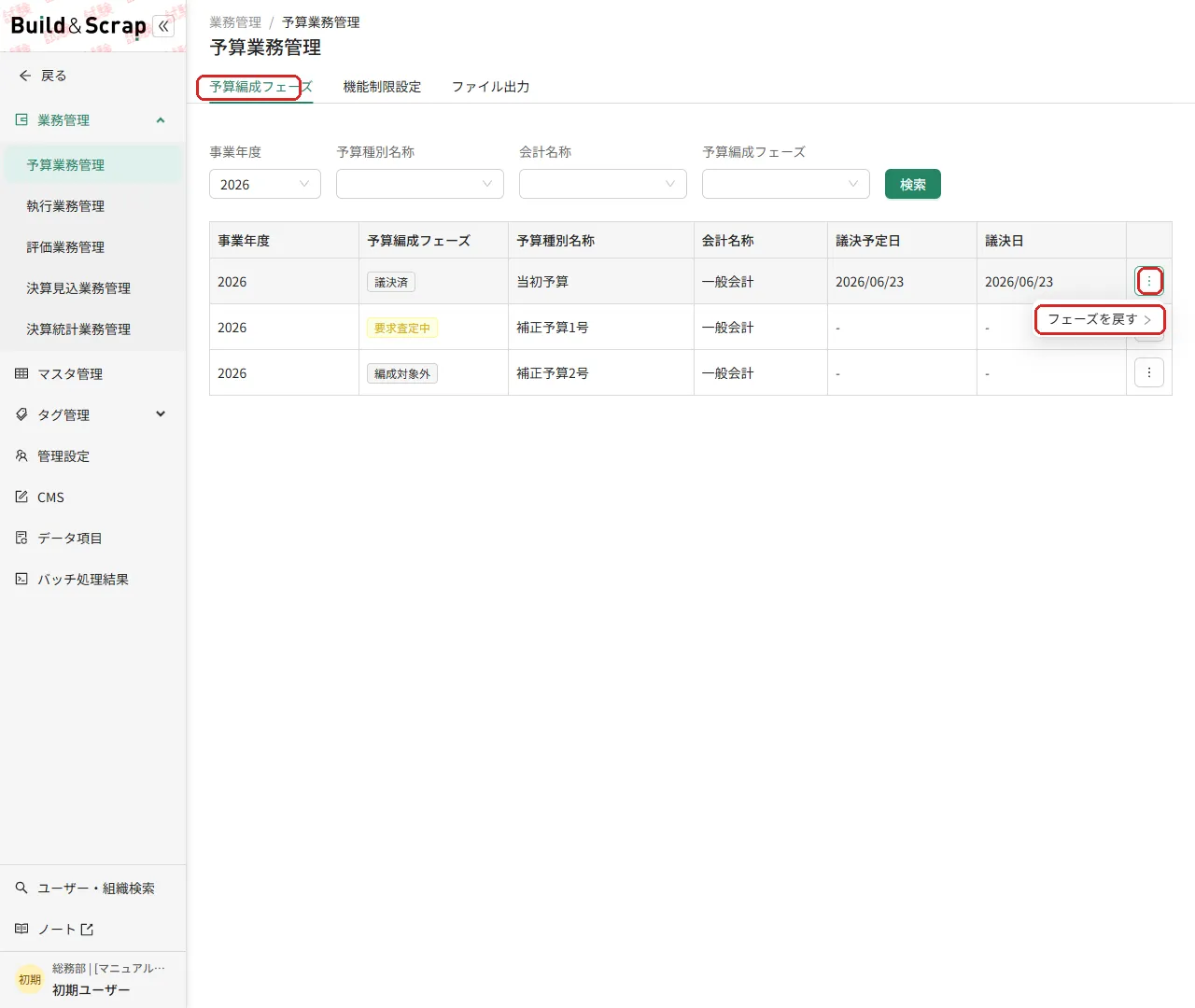The image size is (1195, 1008).
Task: Open the three-dot menu for 当初予算 row
Action: (1149, 281)
